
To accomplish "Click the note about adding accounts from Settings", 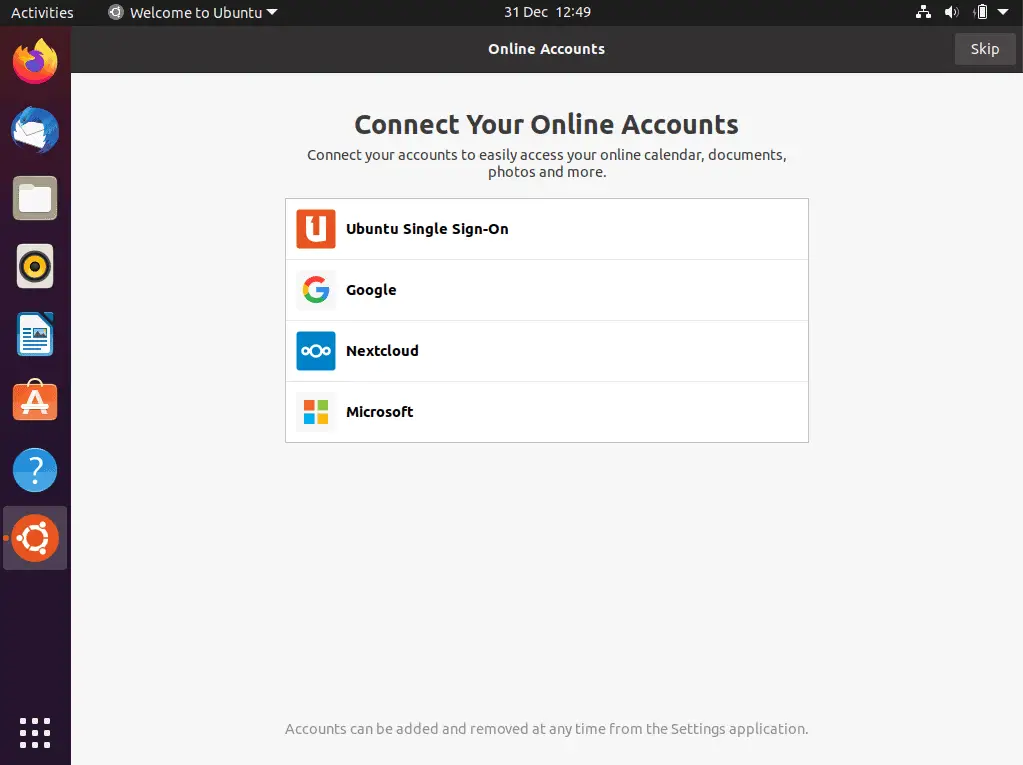I will pyautogui.click(x=547, y=729).
